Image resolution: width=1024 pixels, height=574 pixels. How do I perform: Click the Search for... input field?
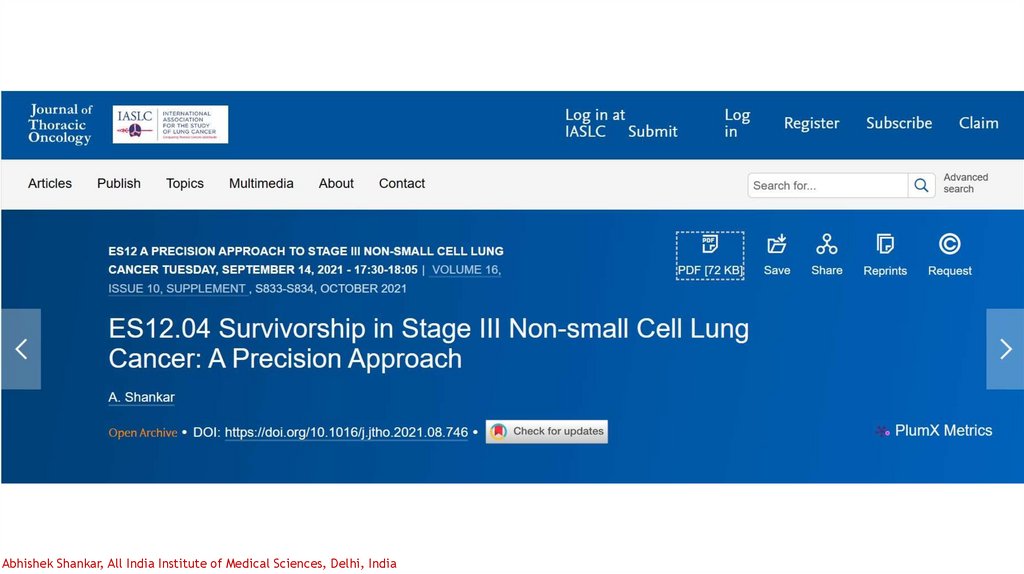[827, 186]
